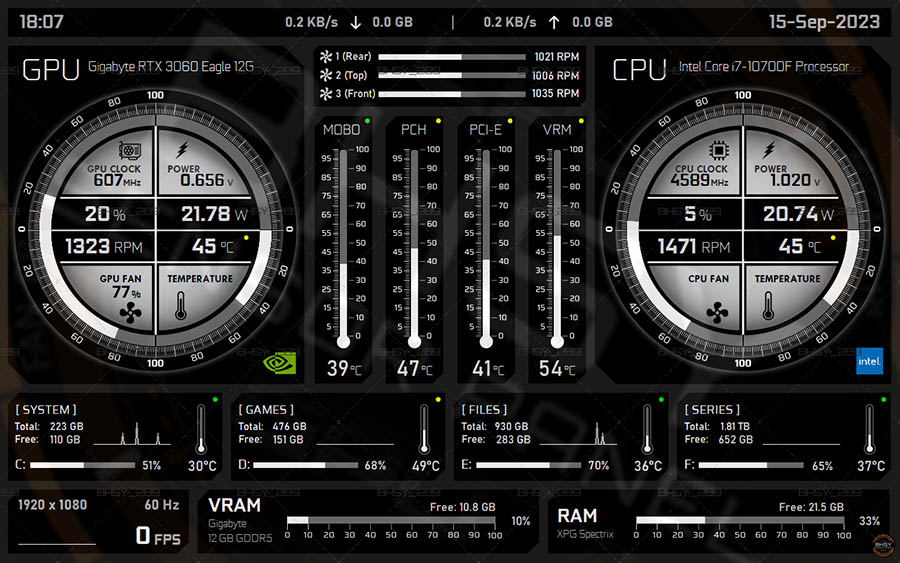Click the VRAM usage bar
The width and height of the screenshot is (900, 563).
coord(391,521)
